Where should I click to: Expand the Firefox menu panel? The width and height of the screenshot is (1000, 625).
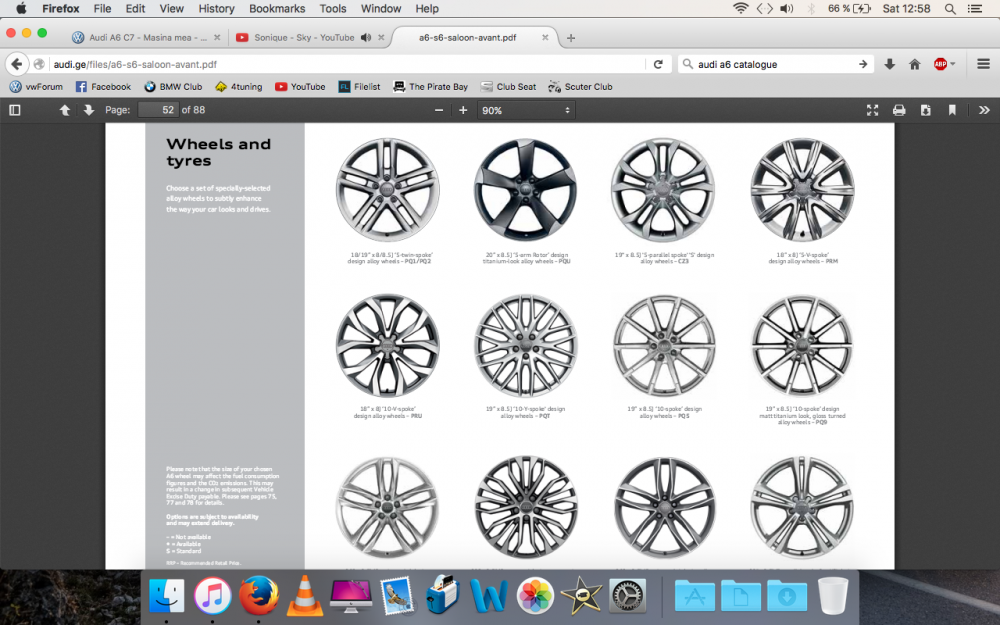pyautogui.click(x=985, y=63)
